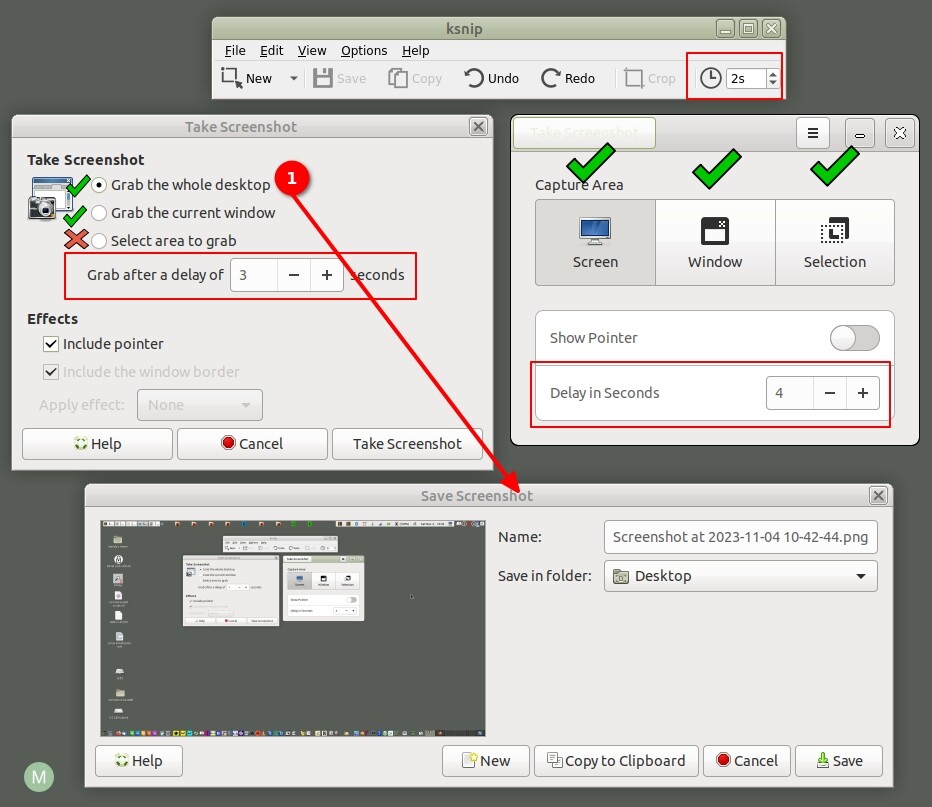The width and height of the screenshot is (932, 807).
Task: Click the green M avatar circle
Action: [x=39, y=777]
